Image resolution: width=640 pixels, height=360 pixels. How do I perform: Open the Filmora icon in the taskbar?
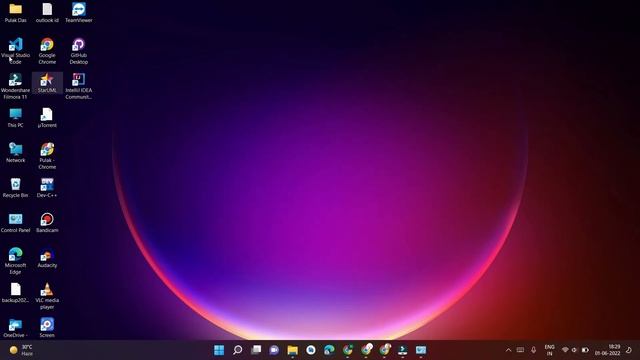(402, 350)
